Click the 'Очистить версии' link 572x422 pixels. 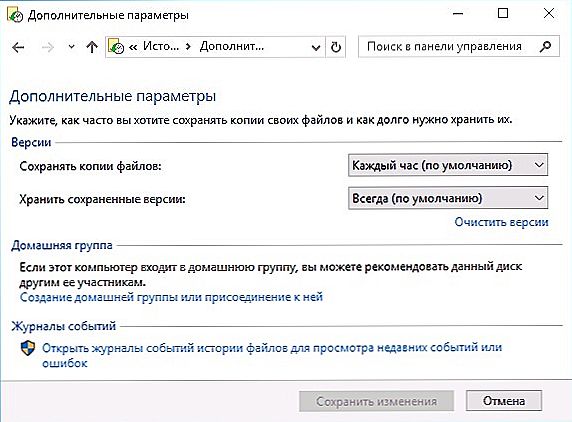(x=501, y=222)
